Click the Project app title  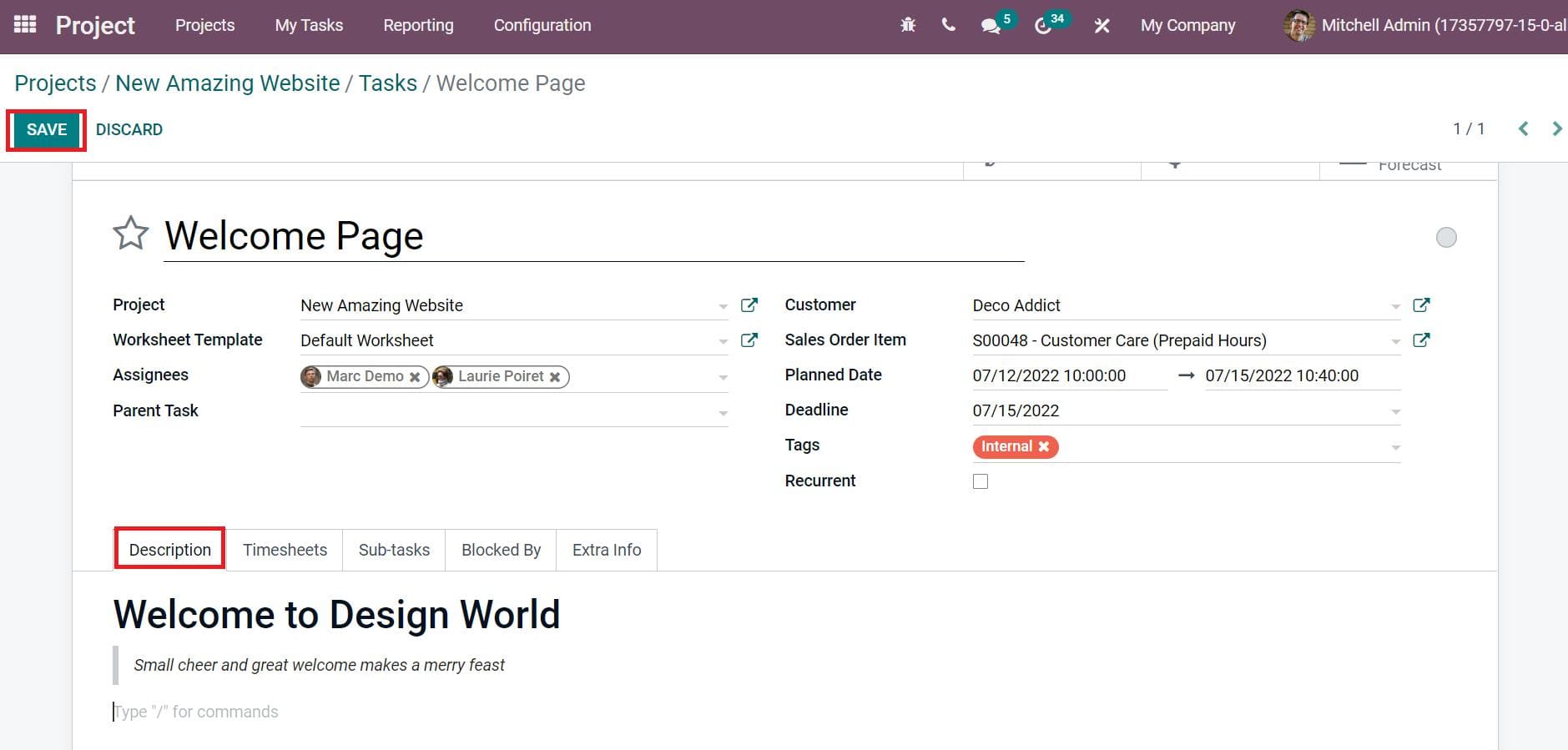pyautogui.click(x=95, y=26)
